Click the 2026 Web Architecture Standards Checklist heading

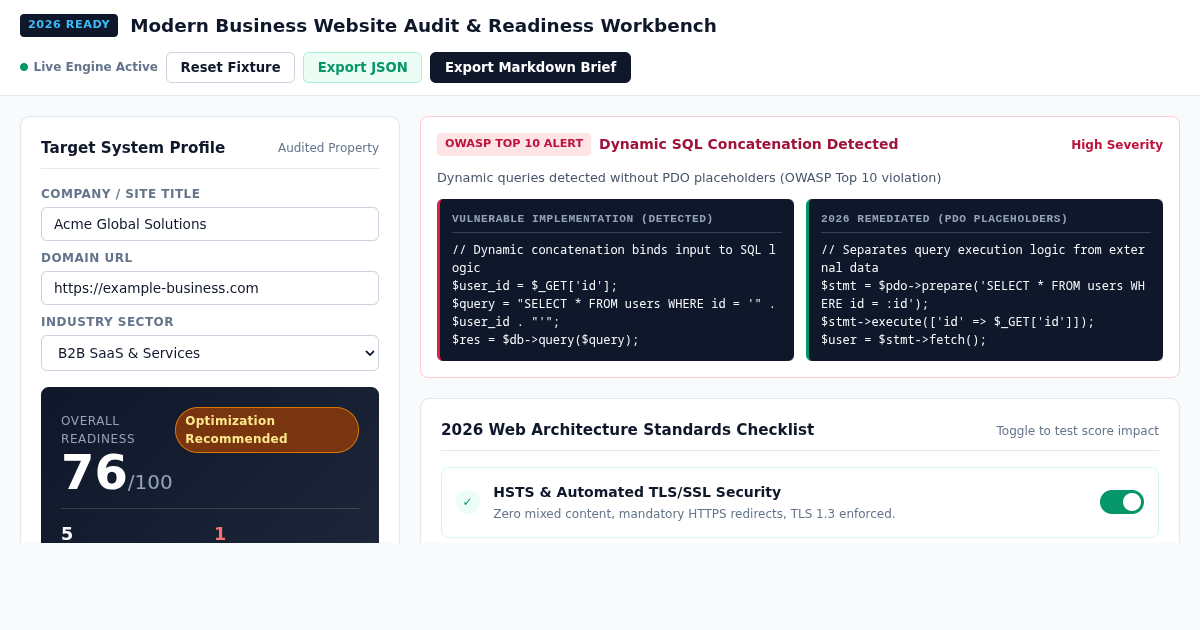(627, 430)
